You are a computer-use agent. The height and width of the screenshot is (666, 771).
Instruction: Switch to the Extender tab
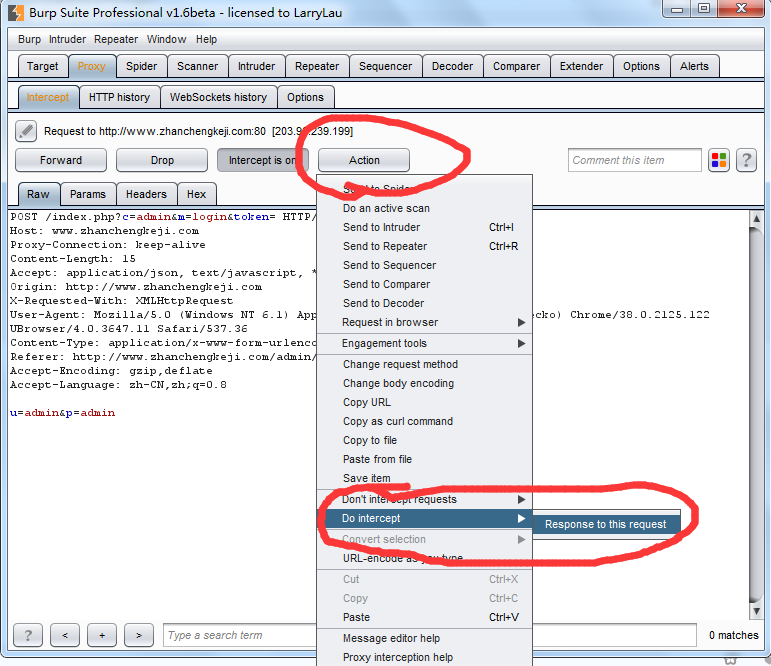click(581, 66)
